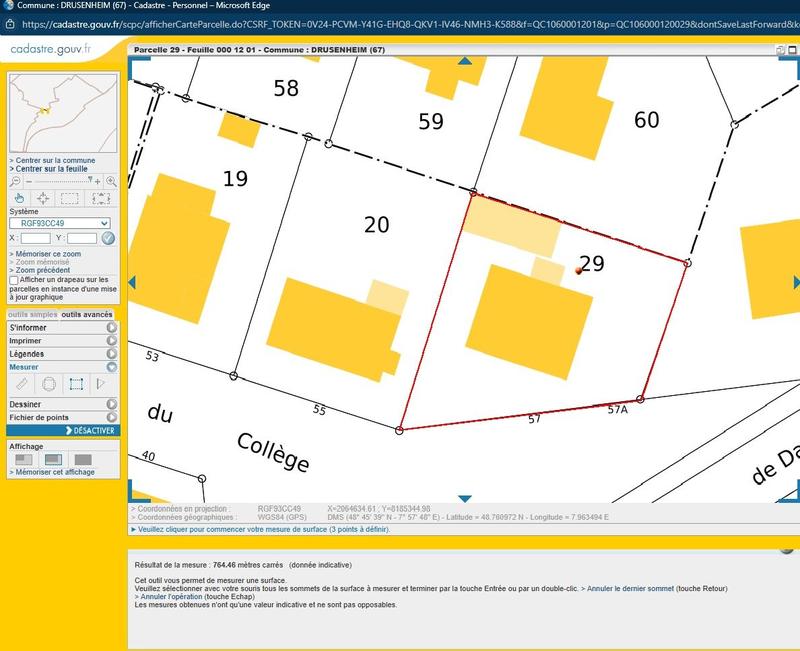Switch to the 'outils simples' tab
Viewport: 800px width, 651px height.
click(32, 315)
